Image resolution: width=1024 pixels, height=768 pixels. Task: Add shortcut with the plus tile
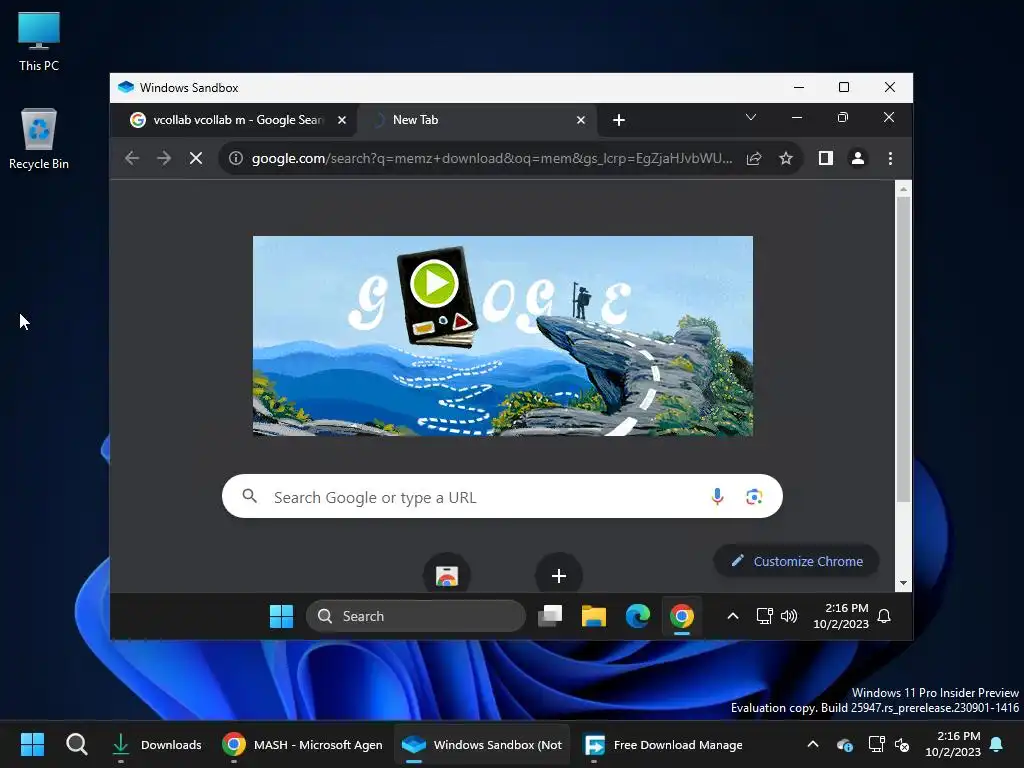pos(559,575)
